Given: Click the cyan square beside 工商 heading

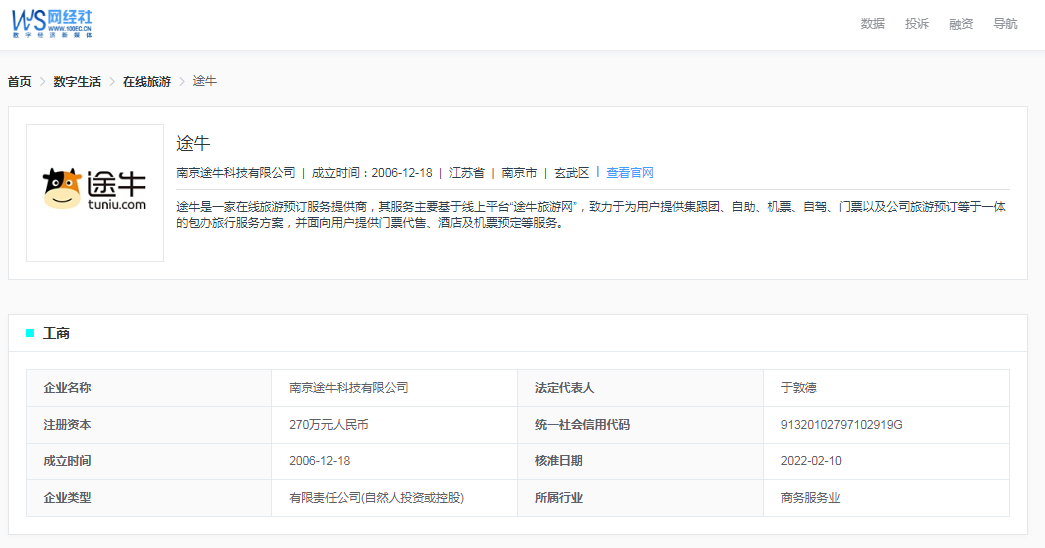Looking at the screenshot, I should click(x=30, y=333).
